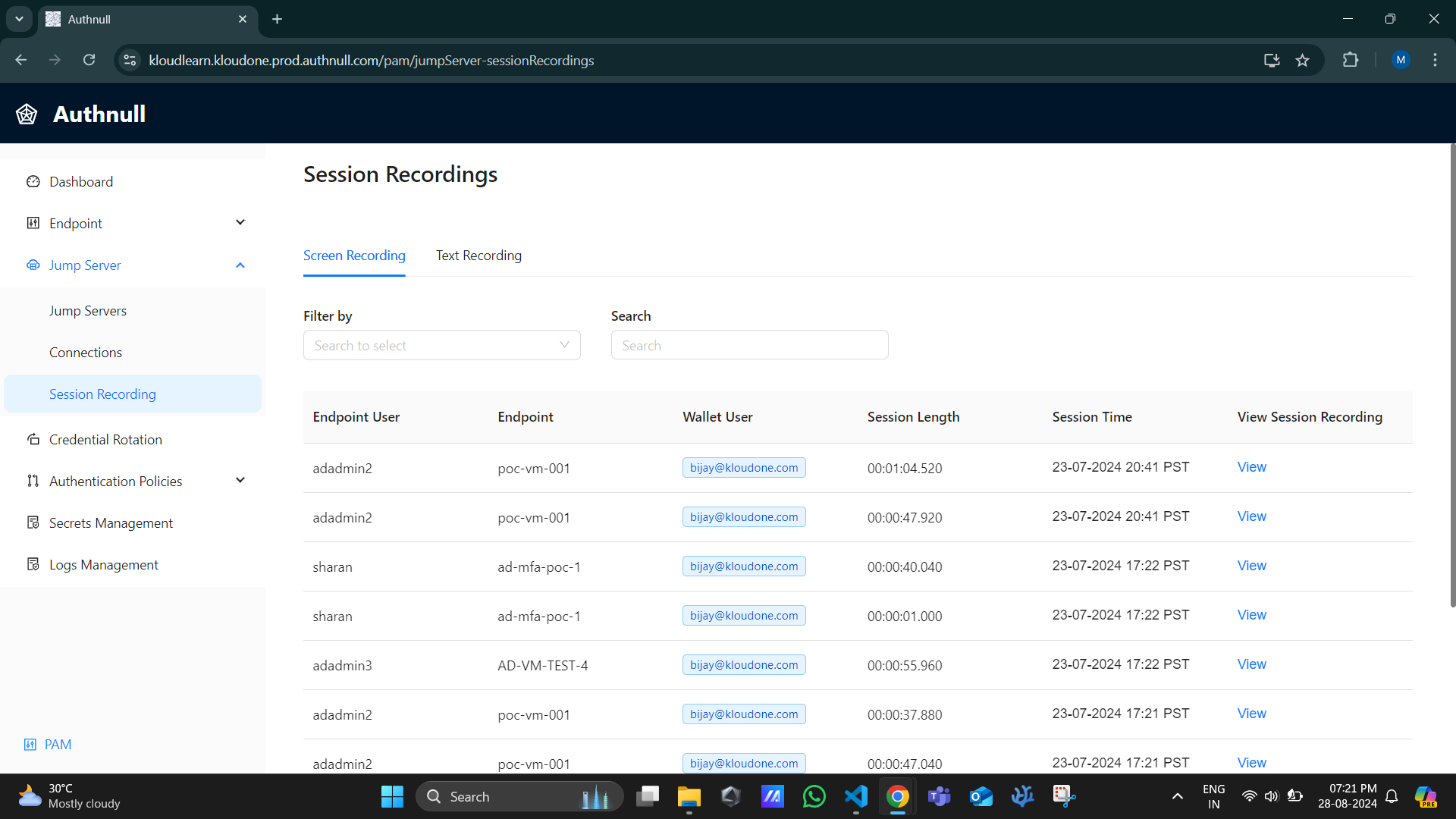Image resolution: width=1456 pixels, height=819 pixels.
Task: Switch to the Text Recording tab
Action: click(x=478, y=255)
